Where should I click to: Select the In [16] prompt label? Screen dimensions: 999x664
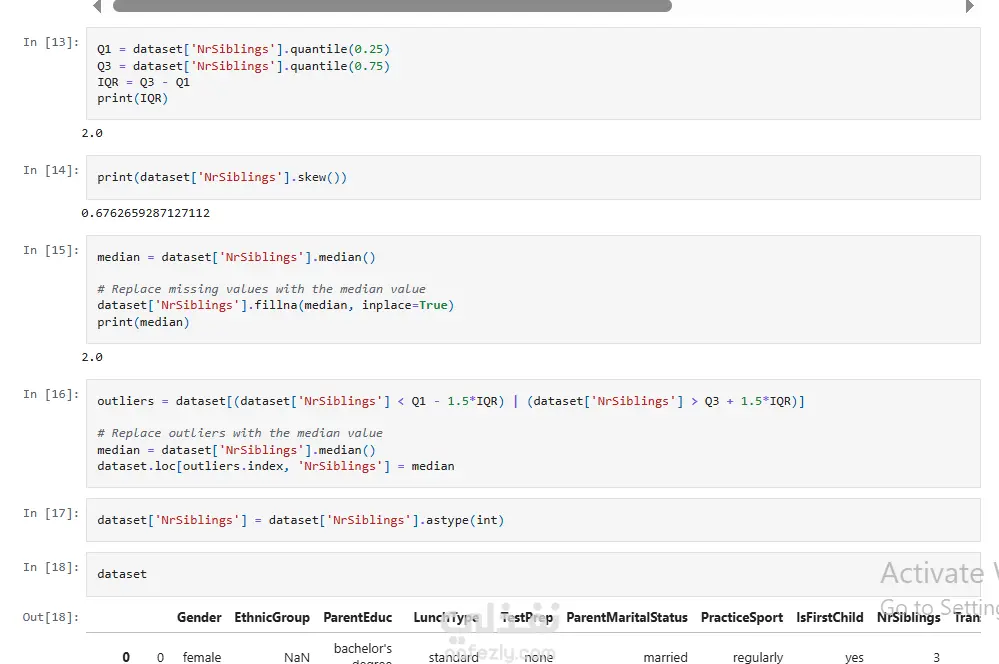point(51,394)
